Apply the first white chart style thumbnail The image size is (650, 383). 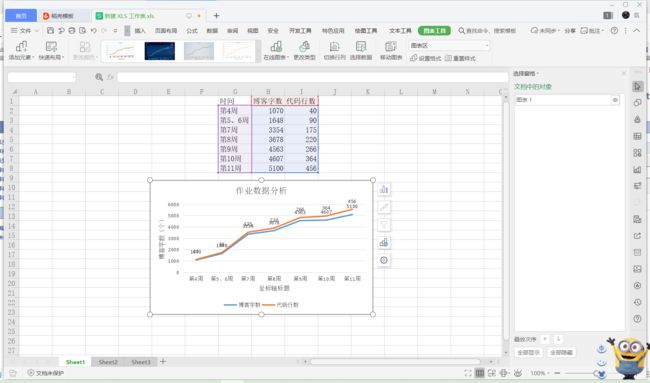pyautogui.click(x=120, y=51)
